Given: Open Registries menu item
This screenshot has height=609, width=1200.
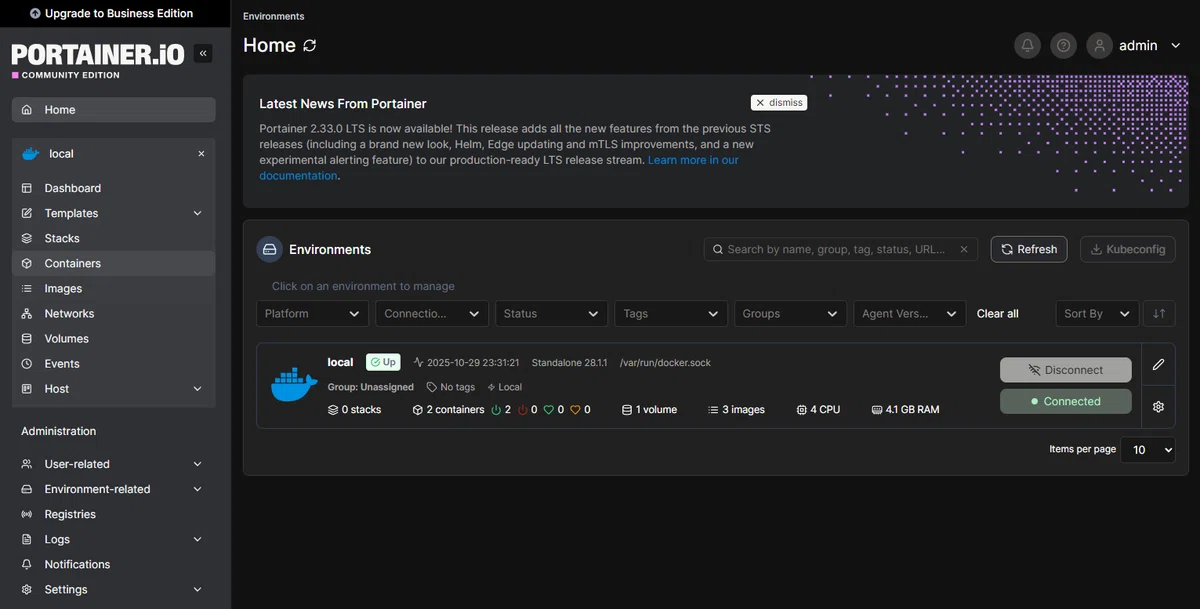Looking at the screenshot, I should pos(113,514).
